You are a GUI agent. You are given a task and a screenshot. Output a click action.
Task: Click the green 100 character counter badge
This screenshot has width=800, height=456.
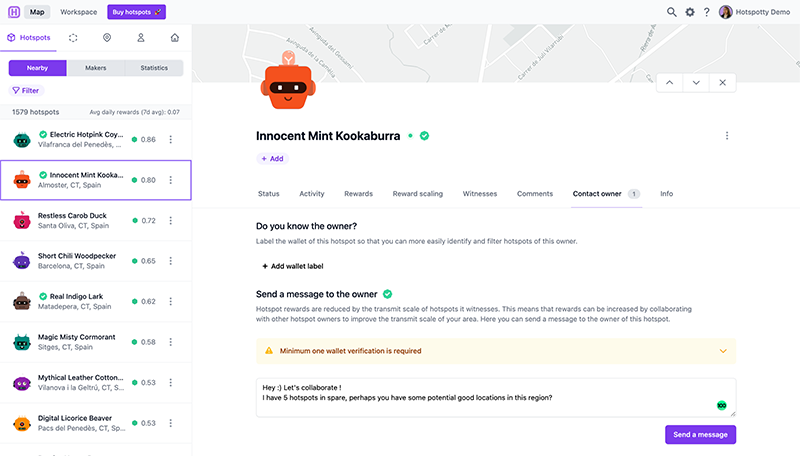click(721, 406)
